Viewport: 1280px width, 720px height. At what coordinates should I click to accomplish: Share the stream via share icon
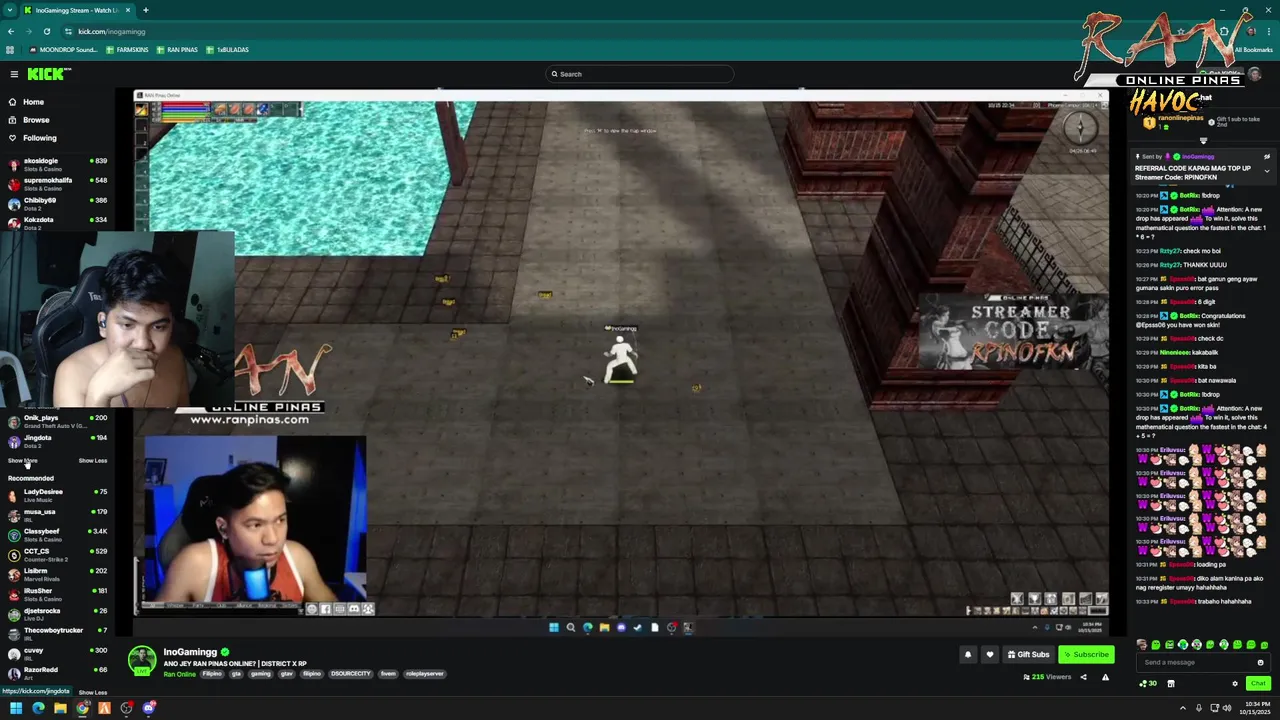click(x=1083, y=677)
